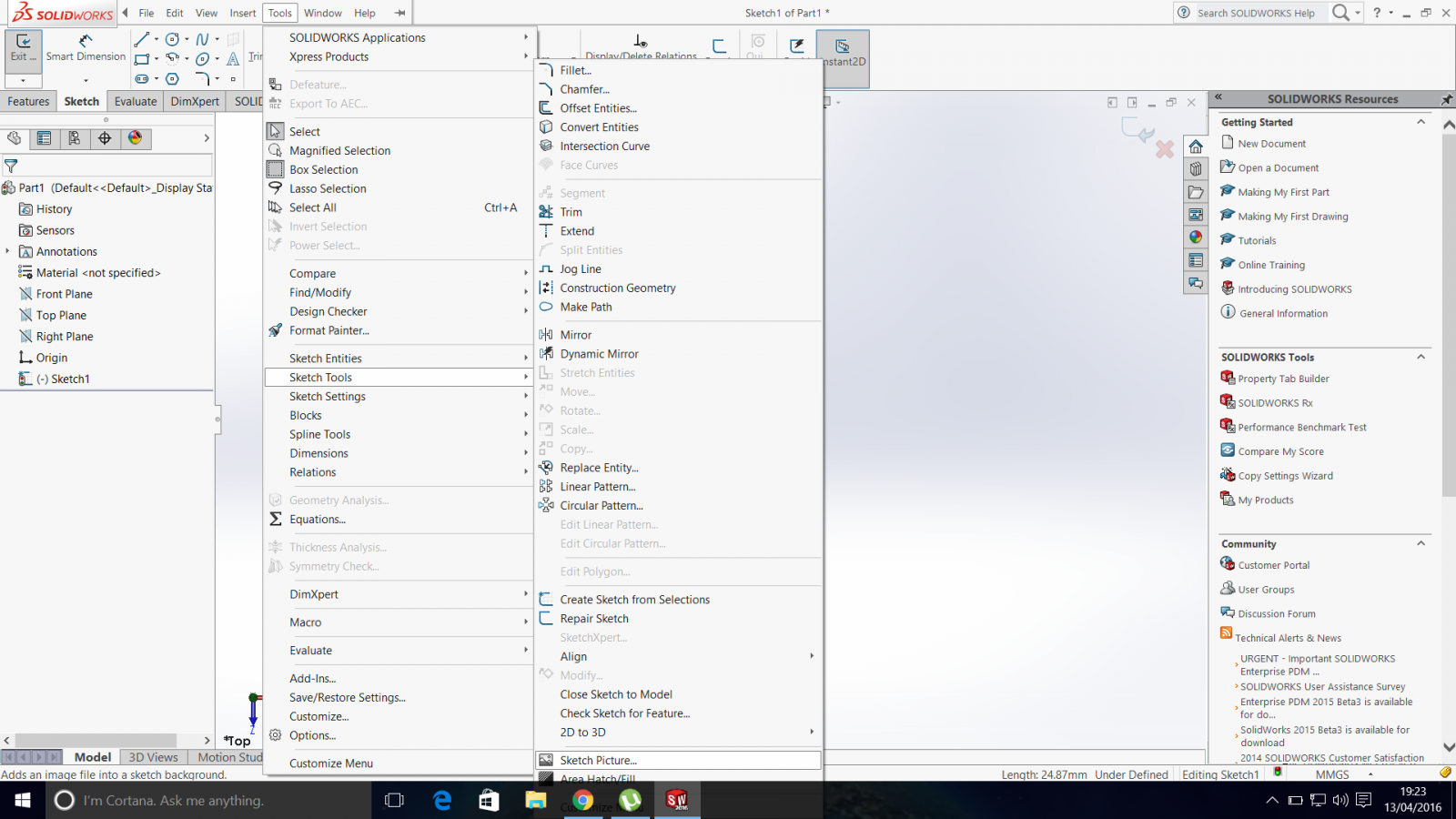This screenshot has width=1456, height=819.
Task: Open the 2D to 3D submenu
Action: (680, 733)
